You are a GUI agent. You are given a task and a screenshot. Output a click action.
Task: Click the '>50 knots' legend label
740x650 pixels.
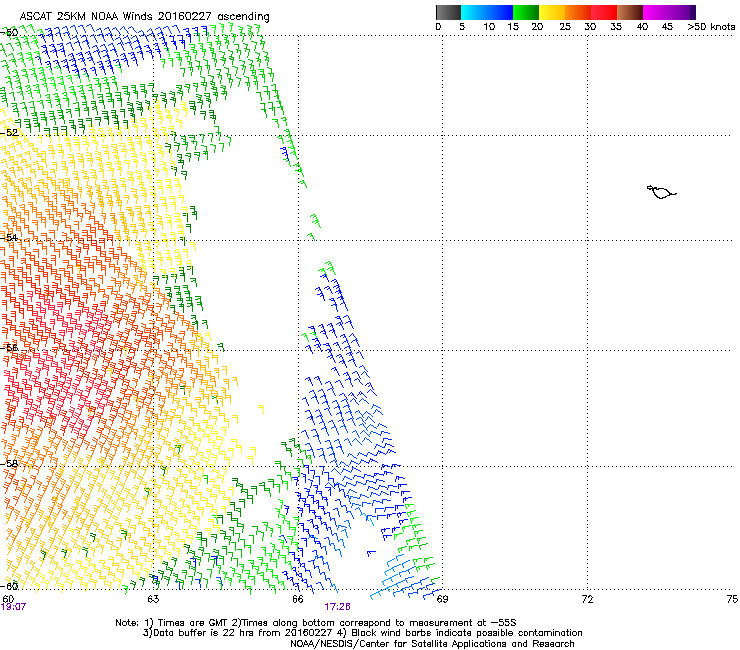coord(711,27)
